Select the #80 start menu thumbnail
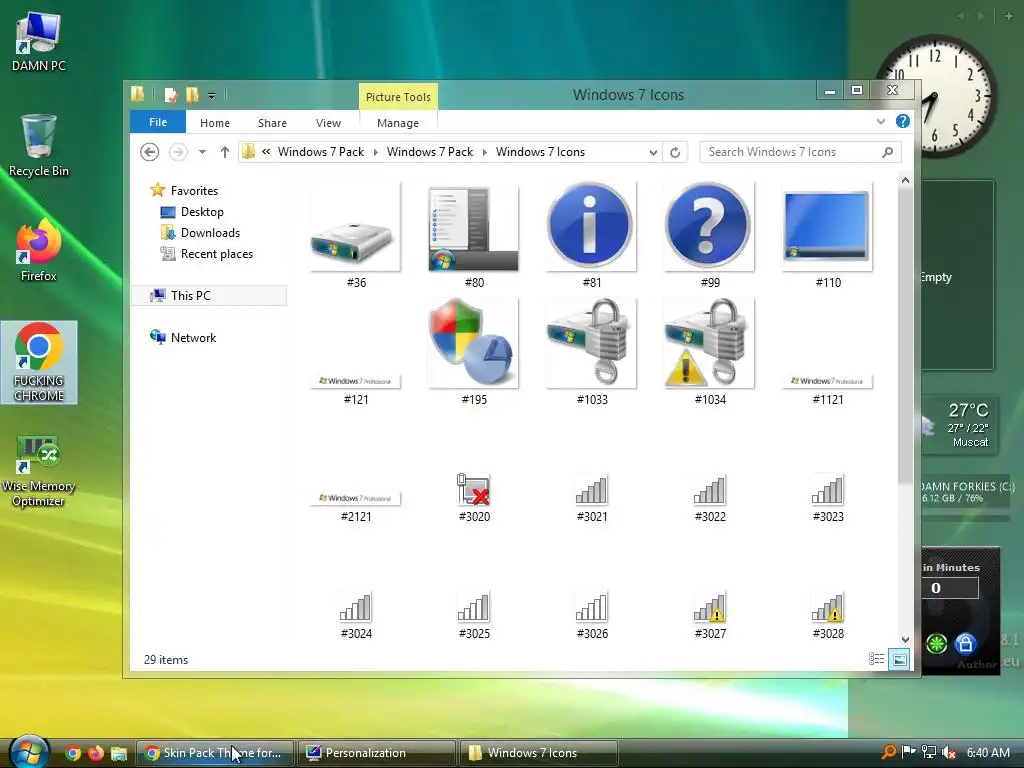The height and width of the screenshot is (768, 1024). 473,227
